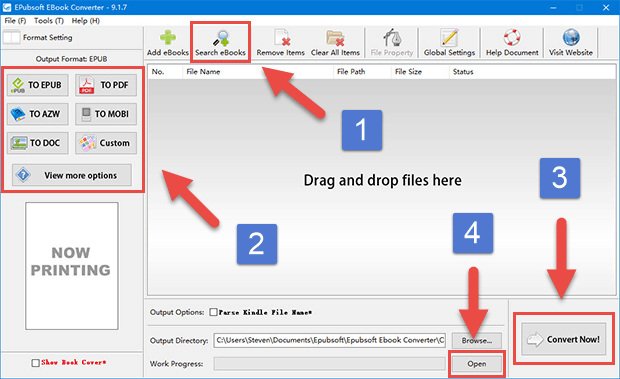Click the Open output folder button
The height and width of the screenshot is (379, 620).
tap(476, 364)
